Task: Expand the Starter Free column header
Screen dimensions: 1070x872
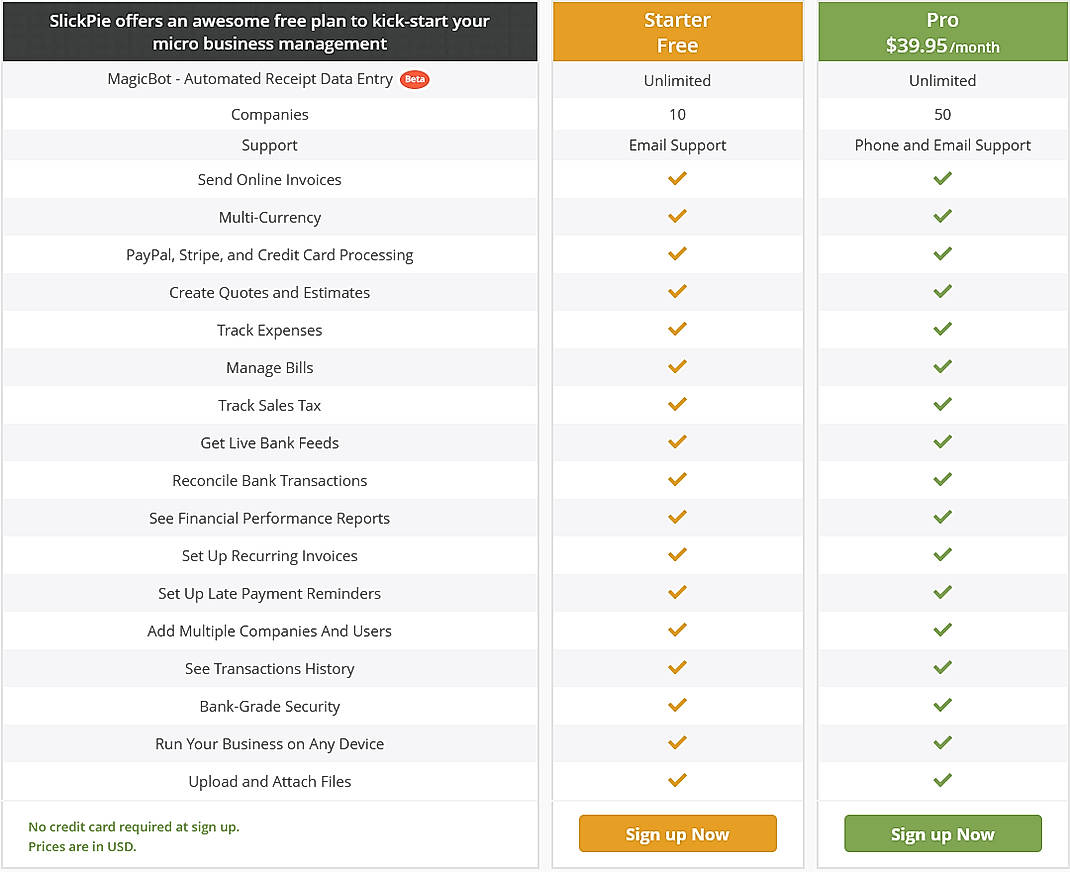Action: pyautogui.click(x=677, y=31)
